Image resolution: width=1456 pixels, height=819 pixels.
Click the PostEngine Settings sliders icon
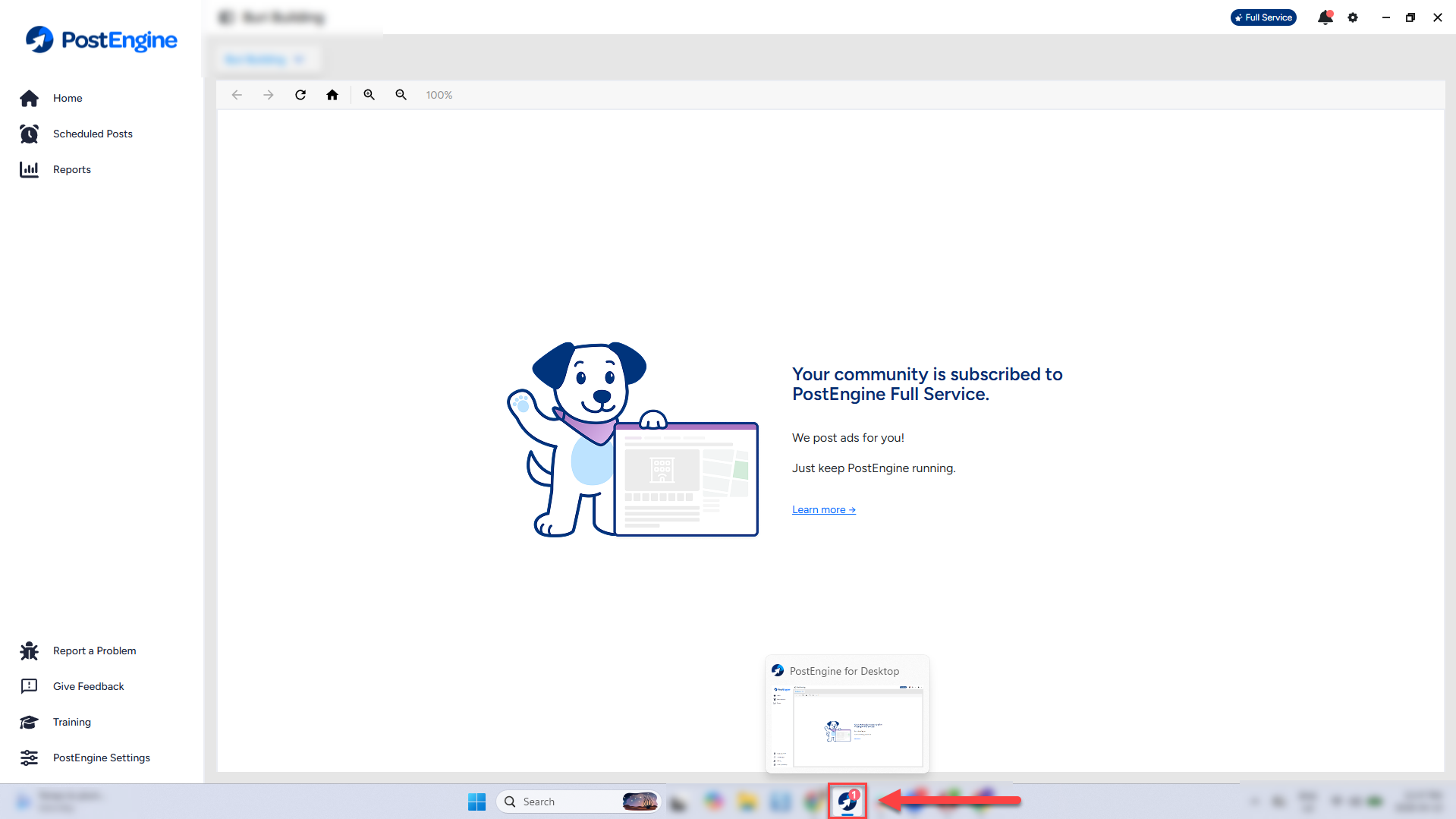click(29, 758)
